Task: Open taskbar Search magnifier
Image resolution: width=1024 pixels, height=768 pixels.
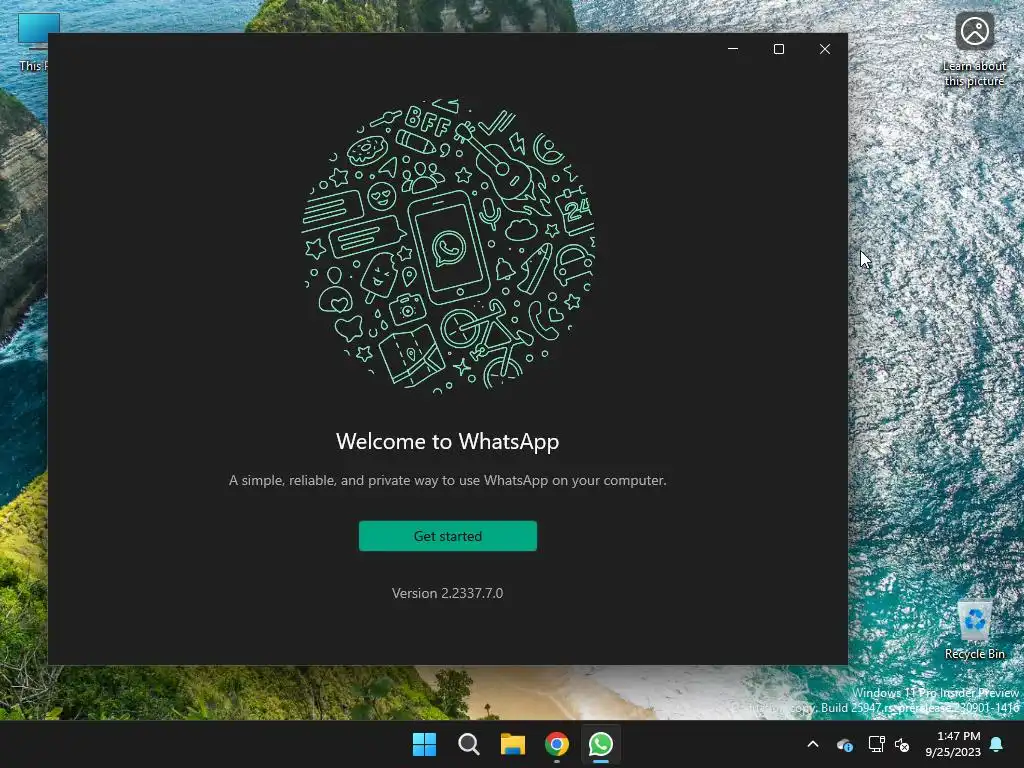Action: [468, 744]
